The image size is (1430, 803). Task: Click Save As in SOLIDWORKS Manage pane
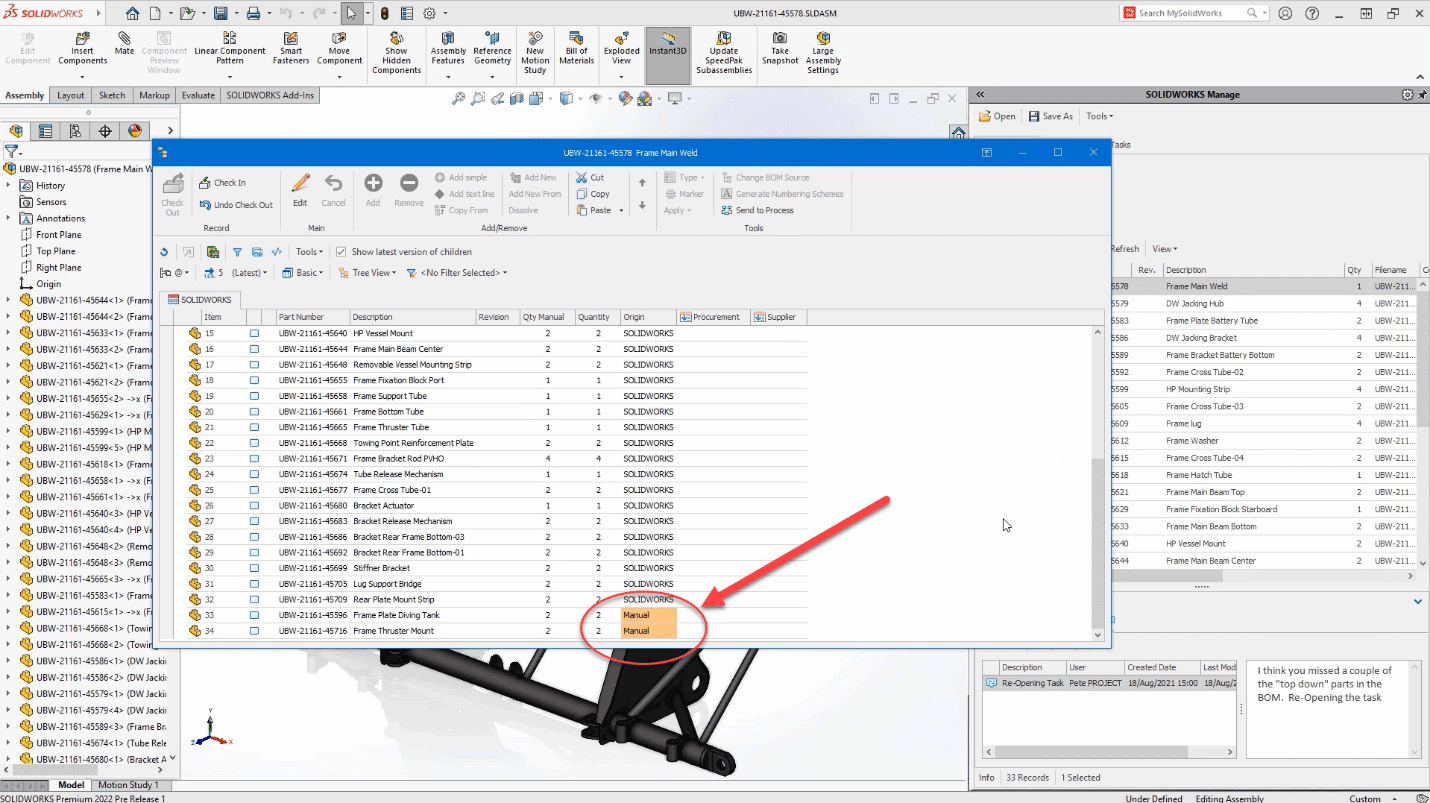1051,116
